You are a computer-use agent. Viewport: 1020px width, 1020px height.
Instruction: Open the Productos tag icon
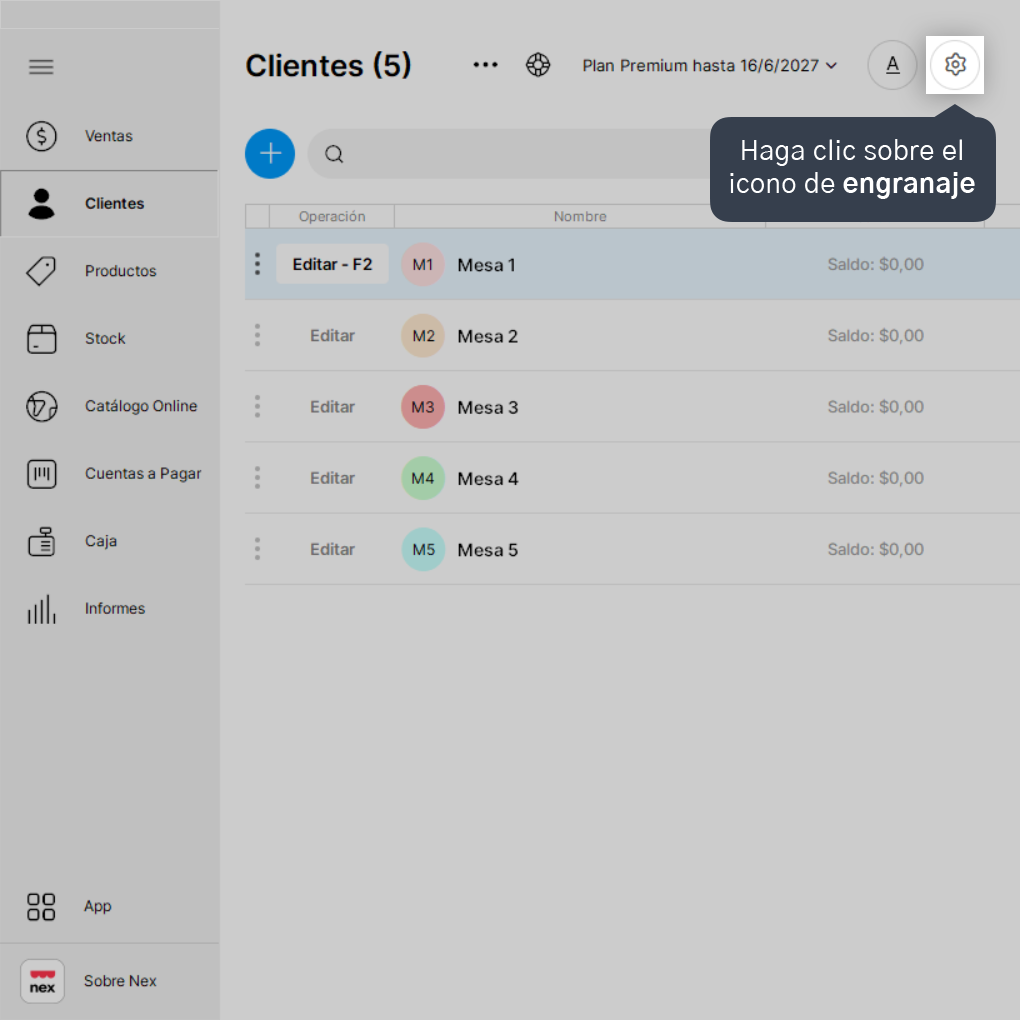42,271
